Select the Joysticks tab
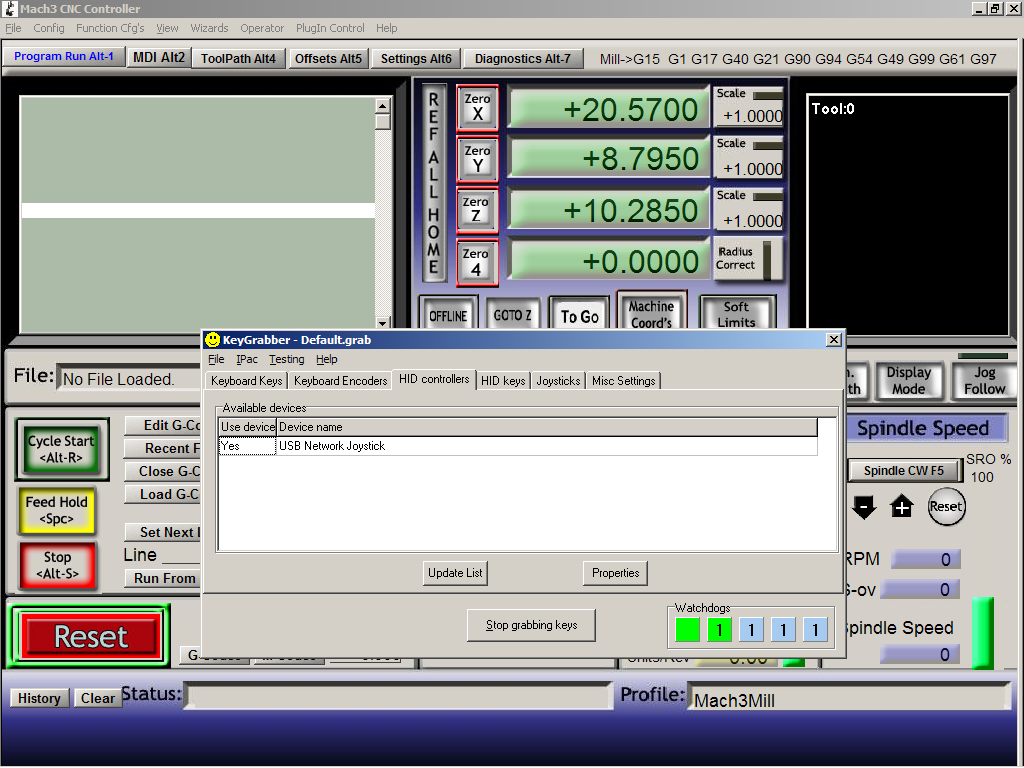 click(558, 381)
